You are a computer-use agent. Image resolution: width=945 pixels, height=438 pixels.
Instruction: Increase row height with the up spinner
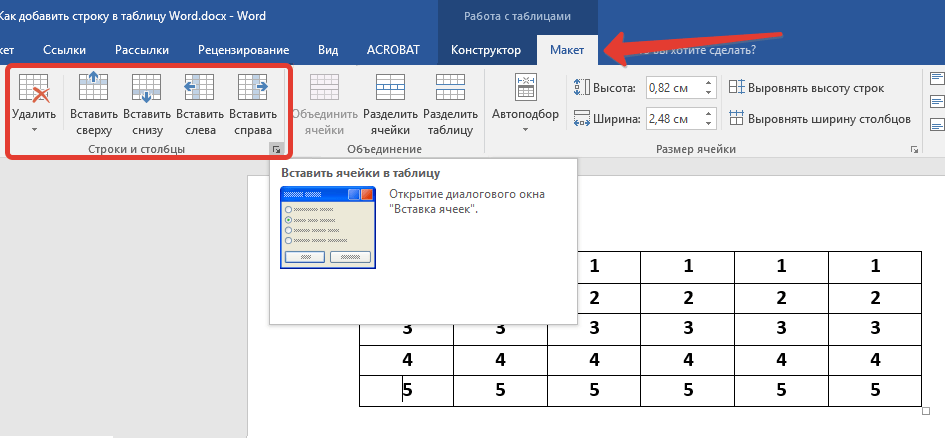click(707, 84)
